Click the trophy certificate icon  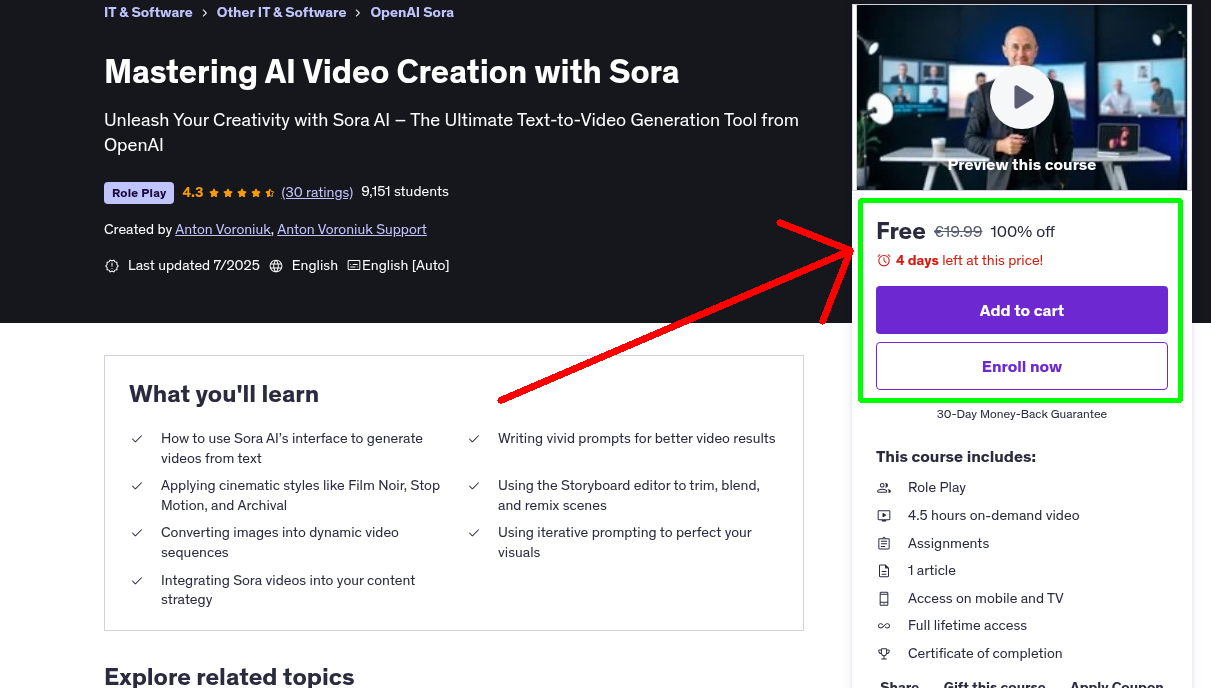(884, 654)
